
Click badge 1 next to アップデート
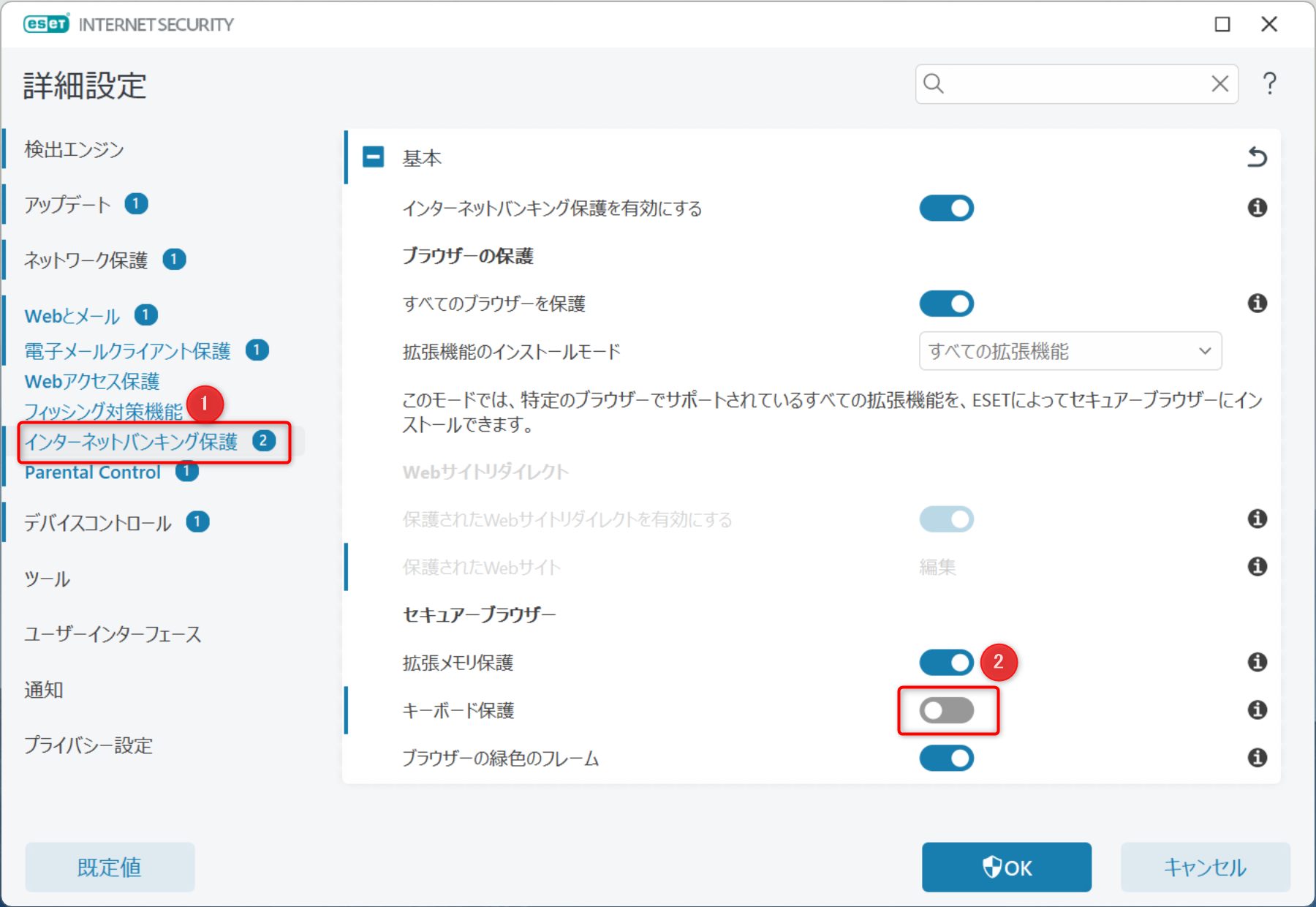click(136, 203)
